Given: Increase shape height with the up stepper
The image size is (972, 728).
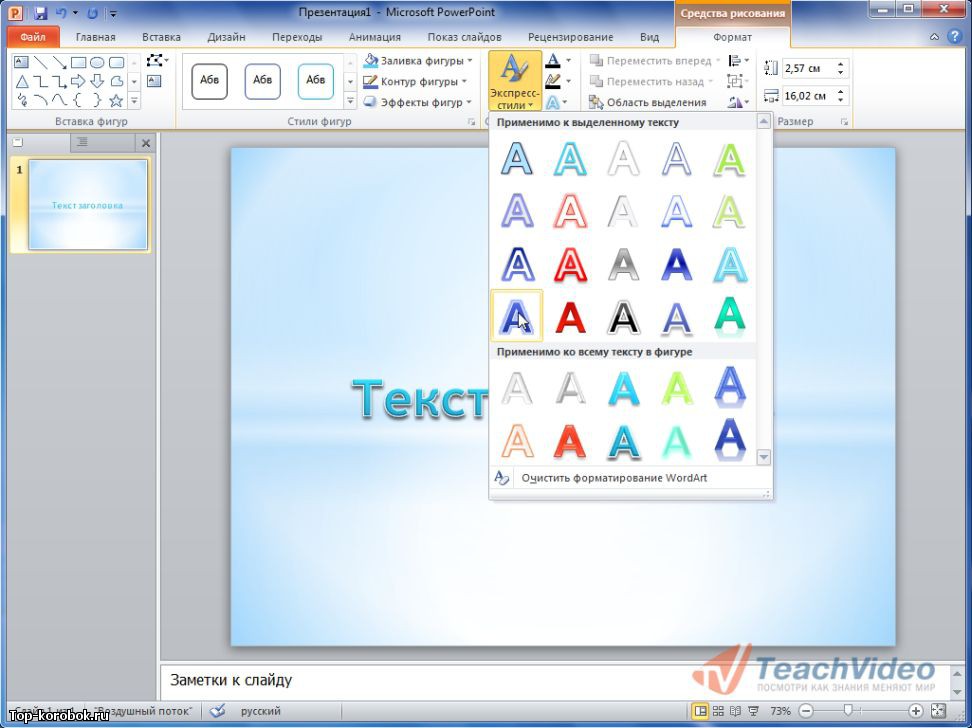Looking at the screenshot, I should pos(841,64).
